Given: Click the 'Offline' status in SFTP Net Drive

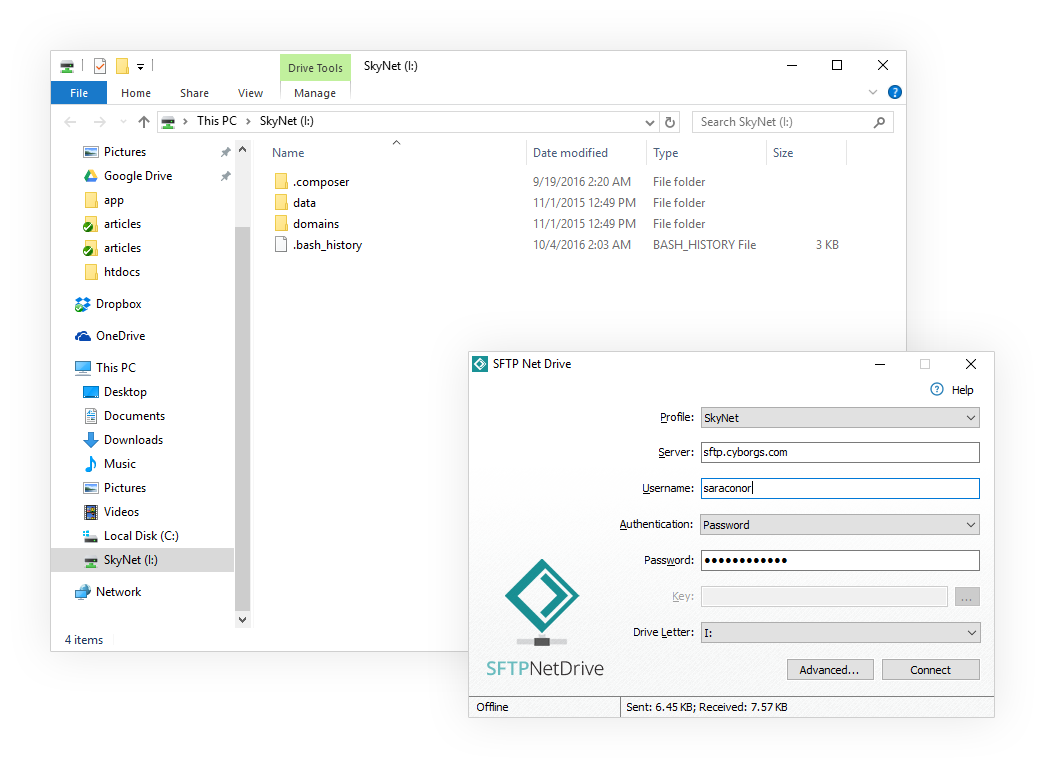Looking at the screenshot, I should click(493, 707).
